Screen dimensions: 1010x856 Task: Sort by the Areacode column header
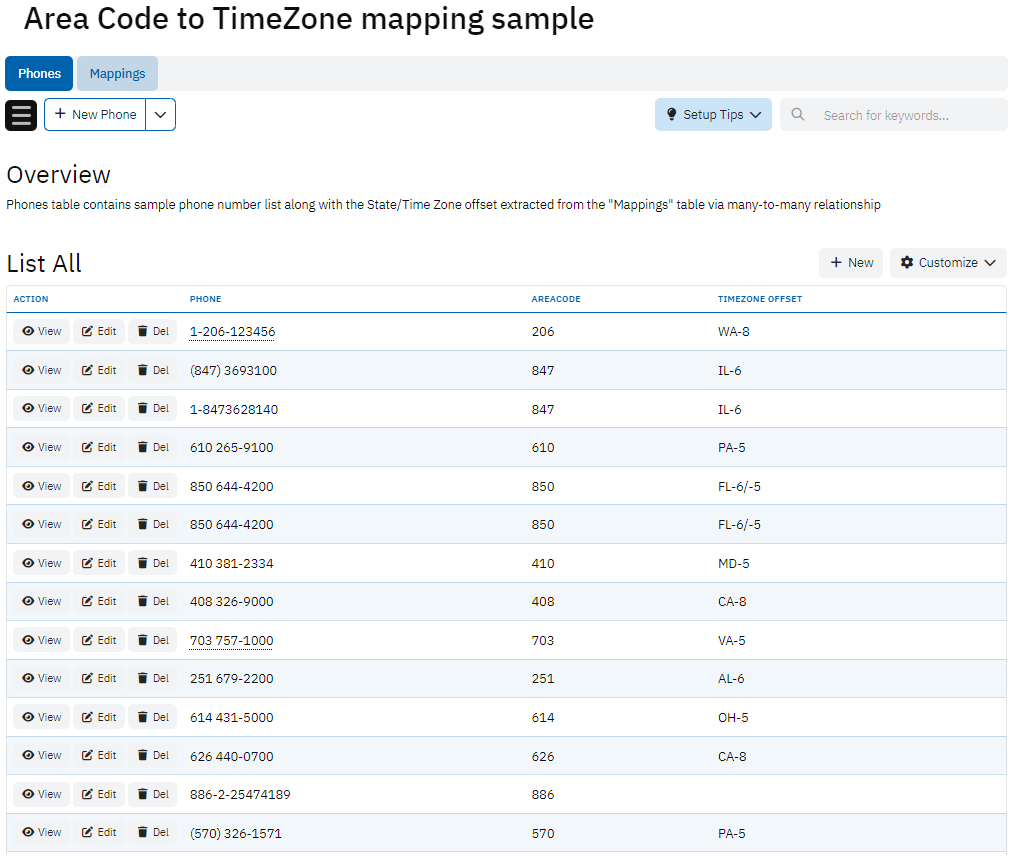555,299
